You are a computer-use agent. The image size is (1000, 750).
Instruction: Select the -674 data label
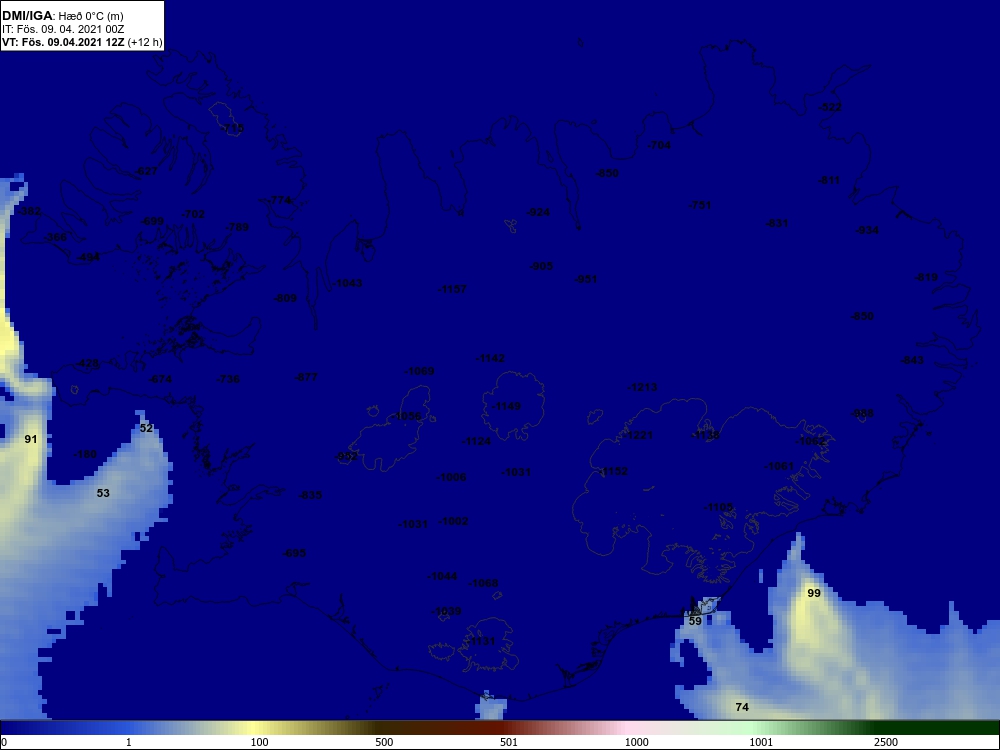point(160,379)
